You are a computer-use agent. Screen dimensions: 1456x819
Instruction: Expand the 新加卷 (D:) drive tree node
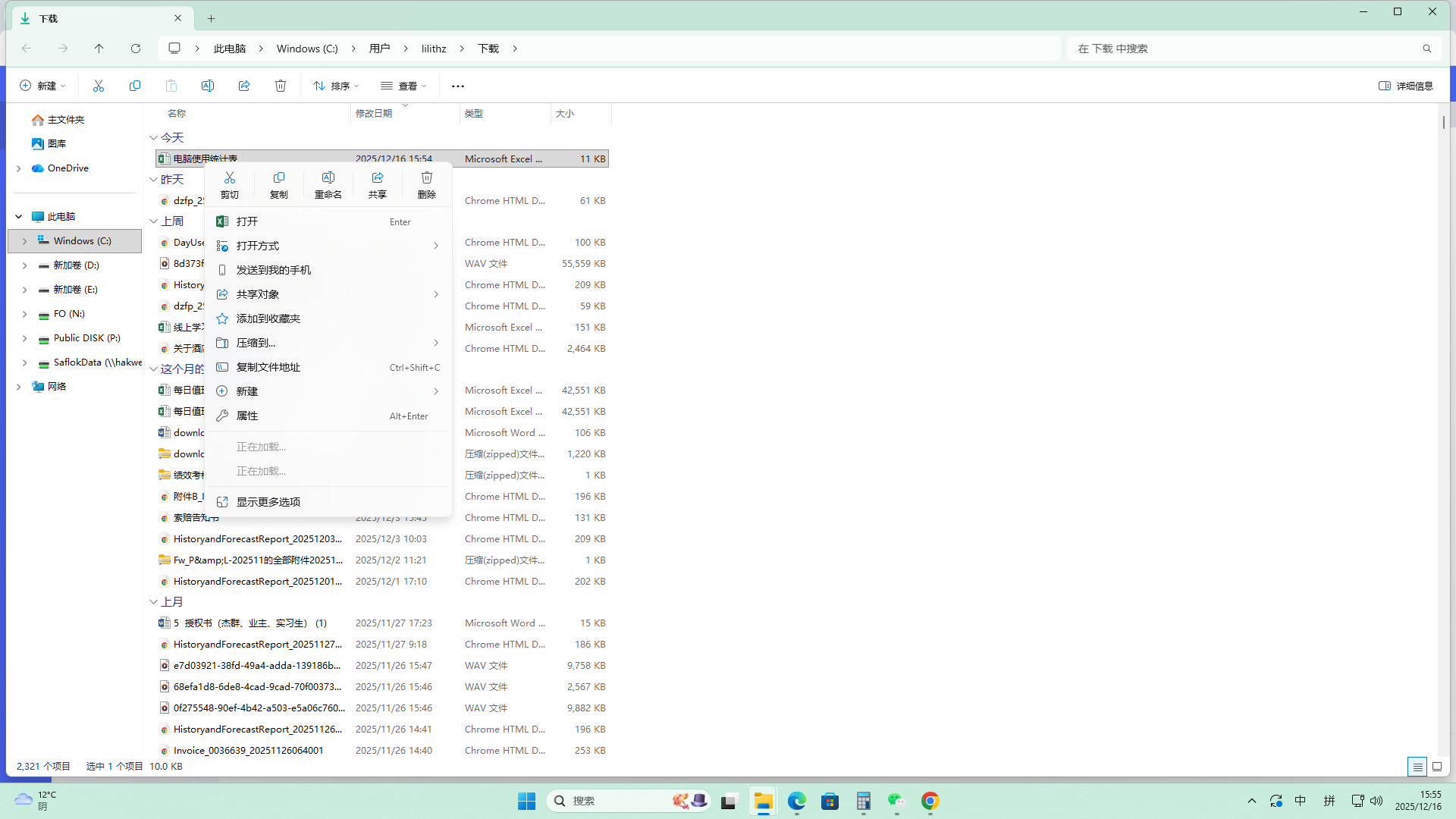tap(24, 265)
